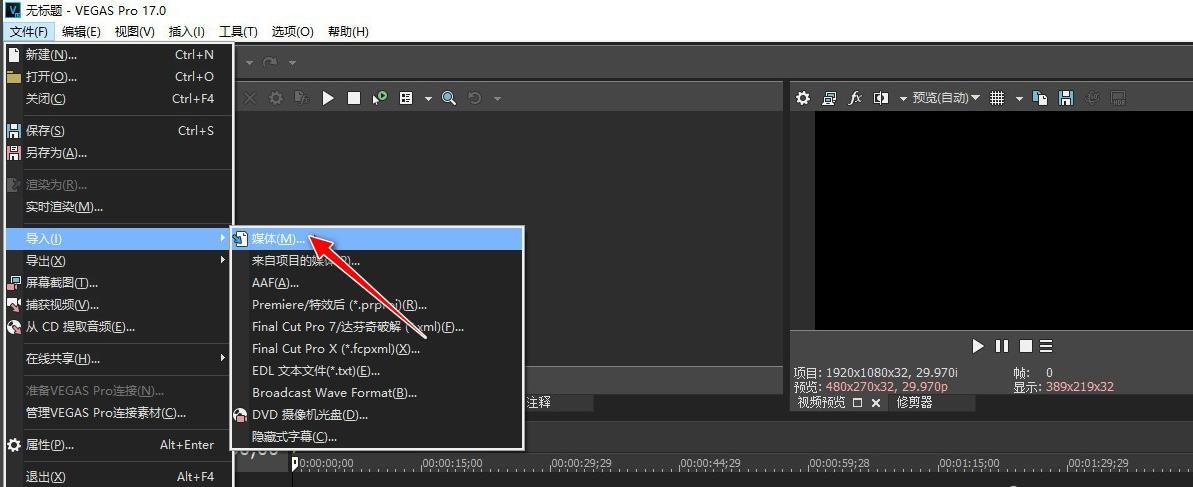Screen dimensions: 1193x487
Task: Choose 退出(X) to quit VEGAS
Action: [118, 477]
